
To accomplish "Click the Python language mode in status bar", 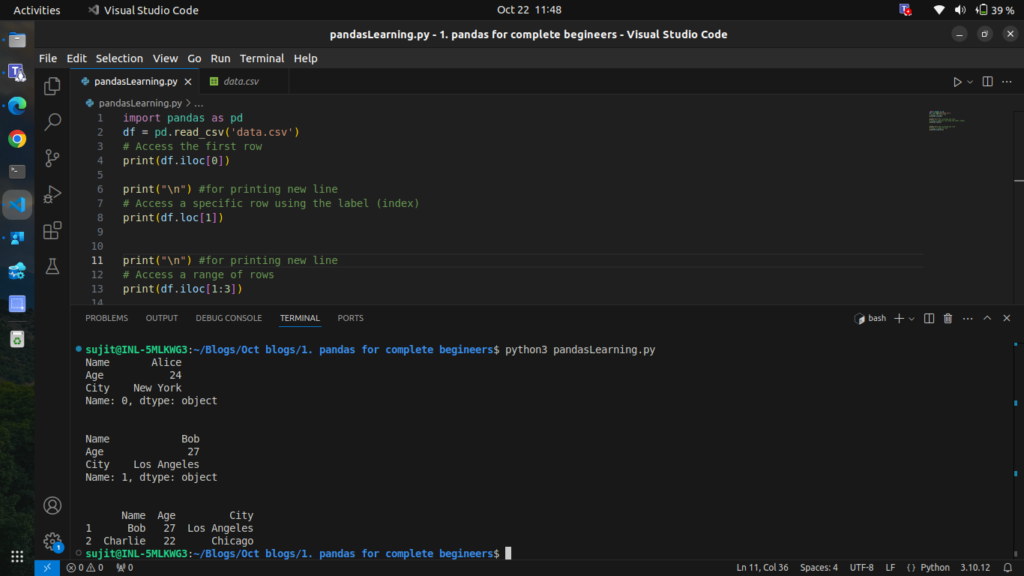I will pyautogui.click(x=928, y=568).
